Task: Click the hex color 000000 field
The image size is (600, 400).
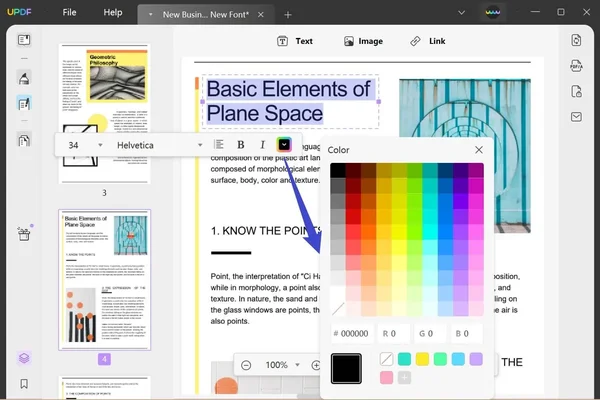Action: pyautogui.click(x=352, y=333)
